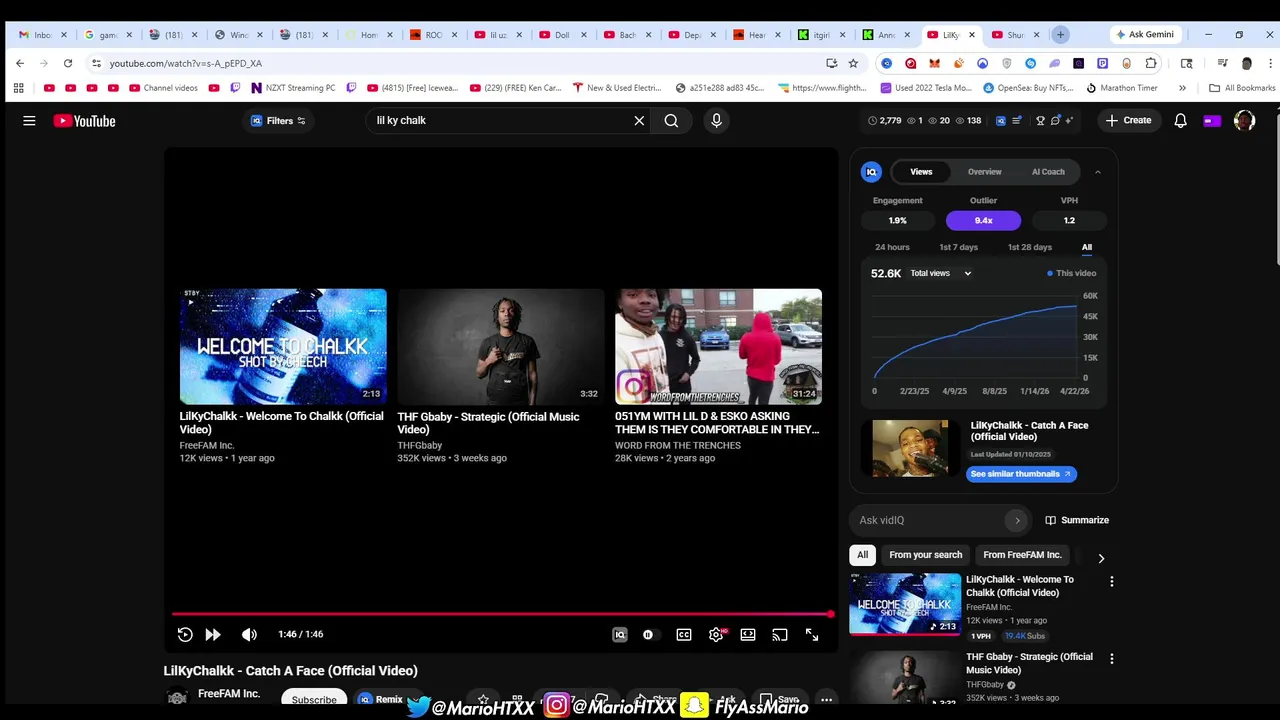Click Ask Gemini button
The height and width of the screenshot is (720, 1280).
click(x=1145, y=34)
